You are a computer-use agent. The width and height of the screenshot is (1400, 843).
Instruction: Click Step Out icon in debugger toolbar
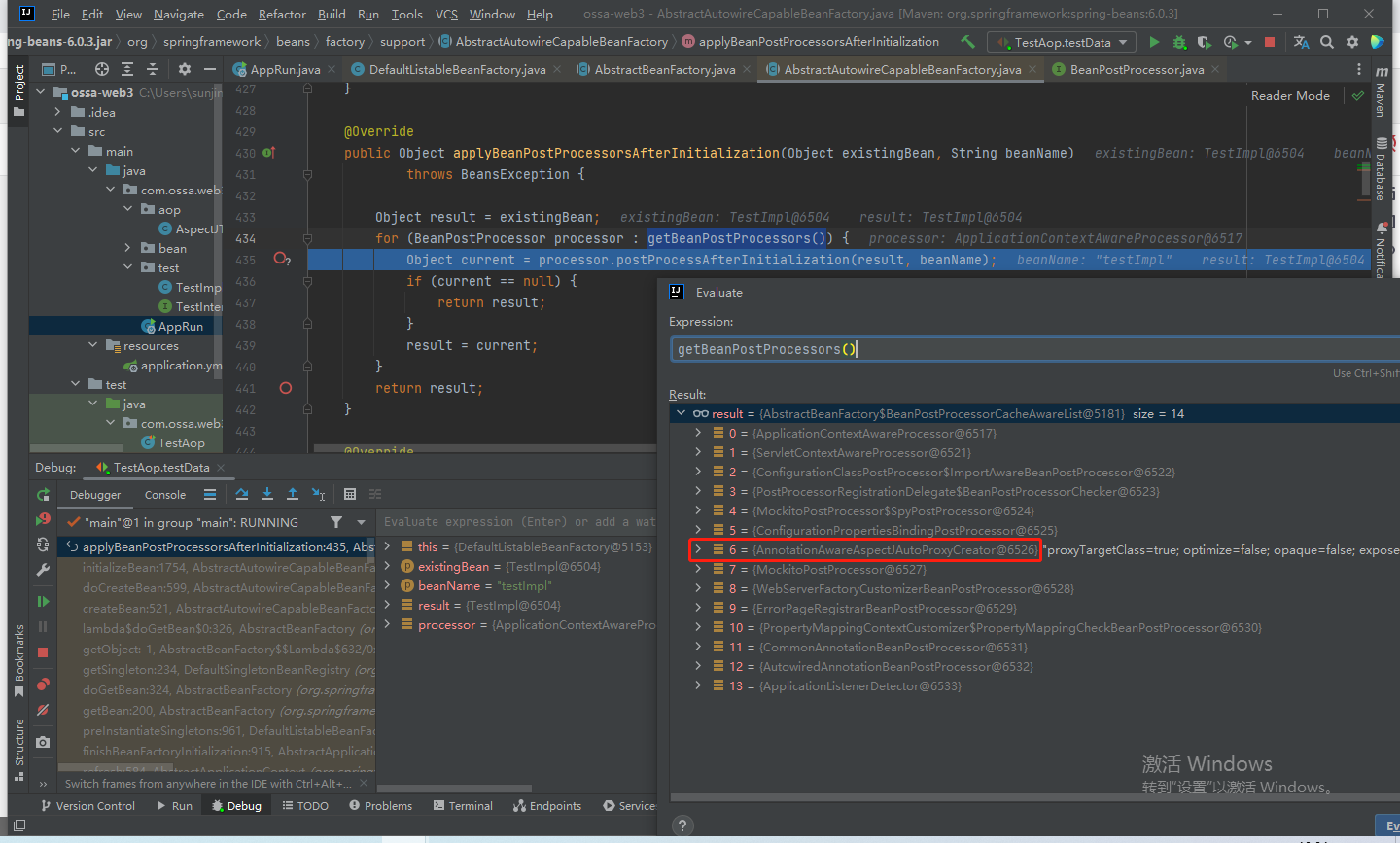[293, 494]
